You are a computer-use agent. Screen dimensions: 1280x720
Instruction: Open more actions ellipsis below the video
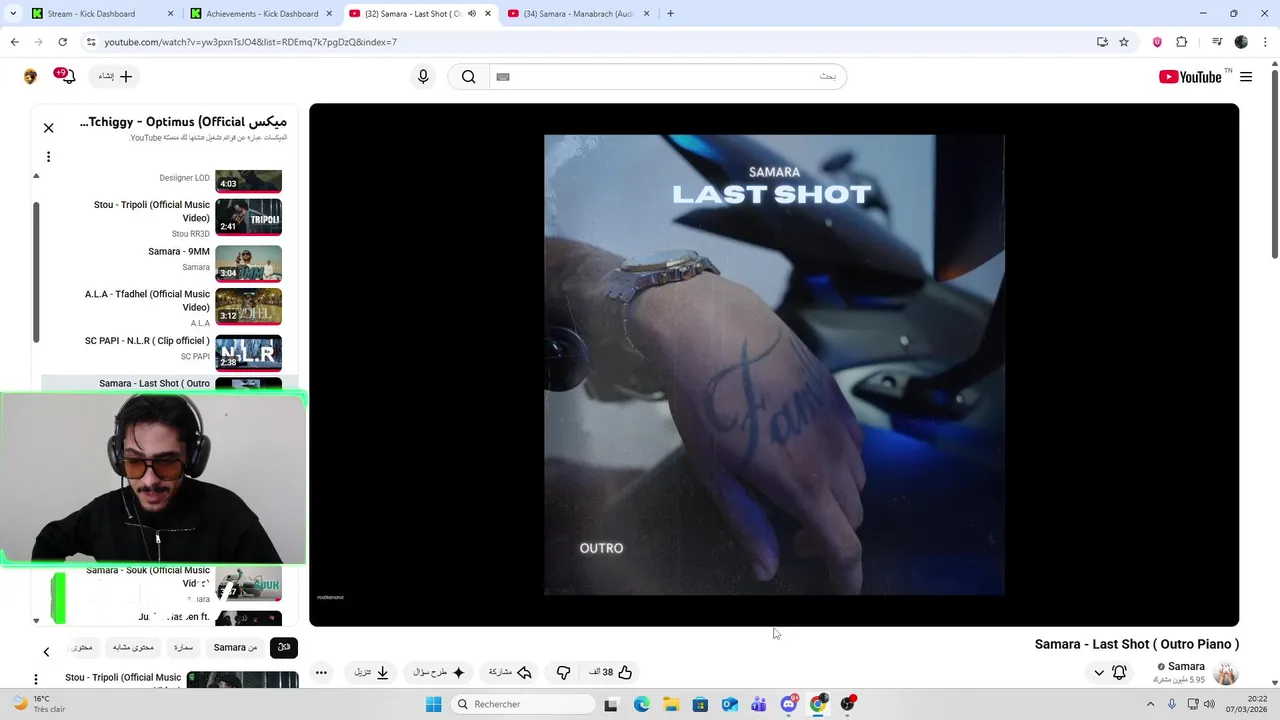pyautogui.click(x=321, y=672)
